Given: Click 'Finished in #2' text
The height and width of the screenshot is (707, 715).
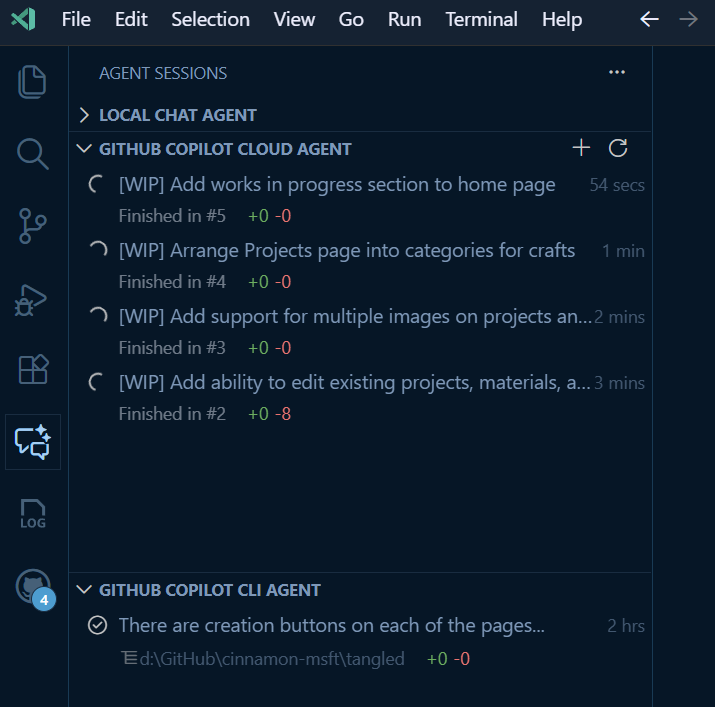Looking at the screenshot, I should coord(172,414).
